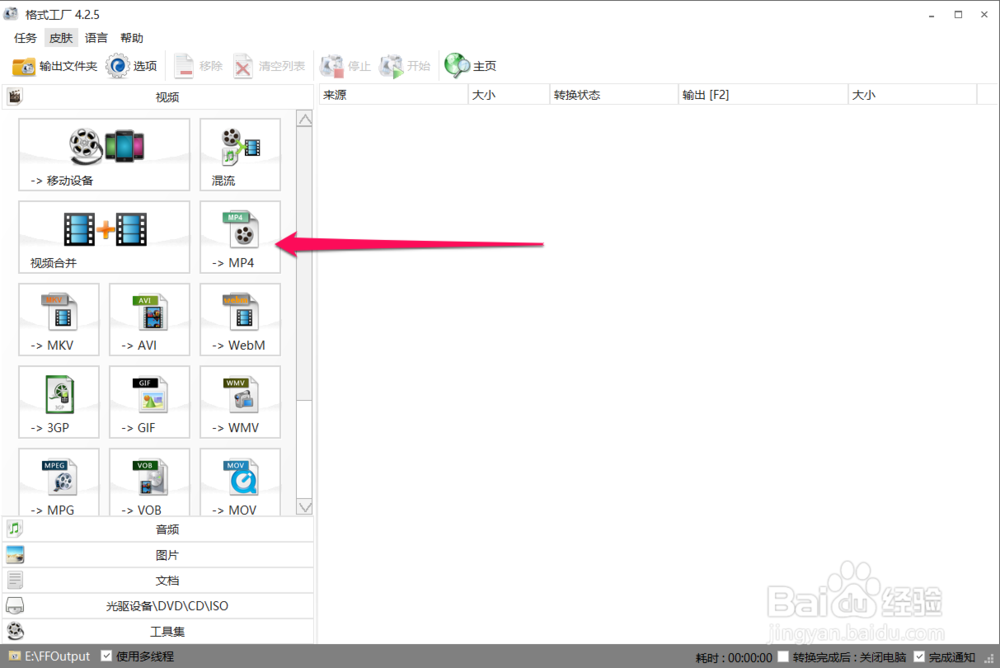
Task: Click the first 大小 size column header
Action: (509, 95)
